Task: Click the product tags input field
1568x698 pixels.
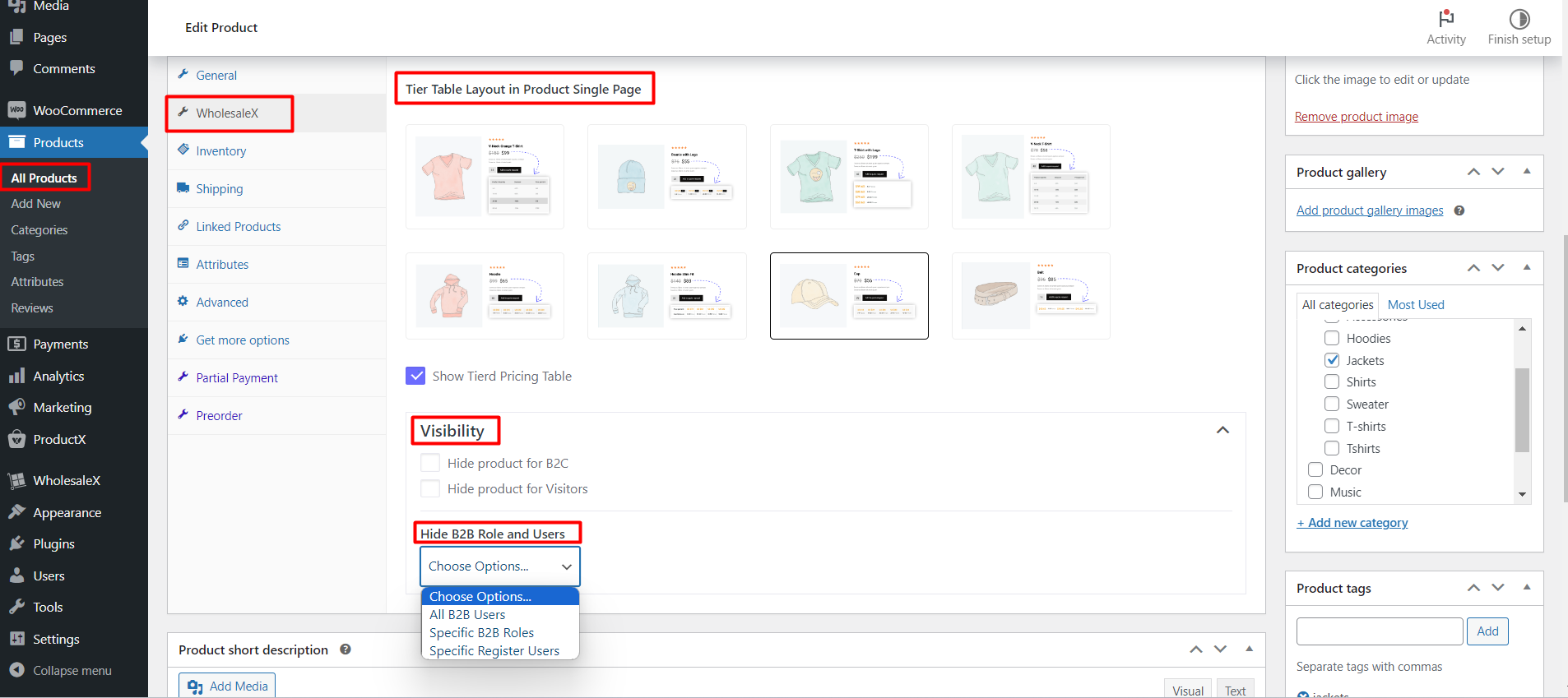Action: (x=1380, y=631)
